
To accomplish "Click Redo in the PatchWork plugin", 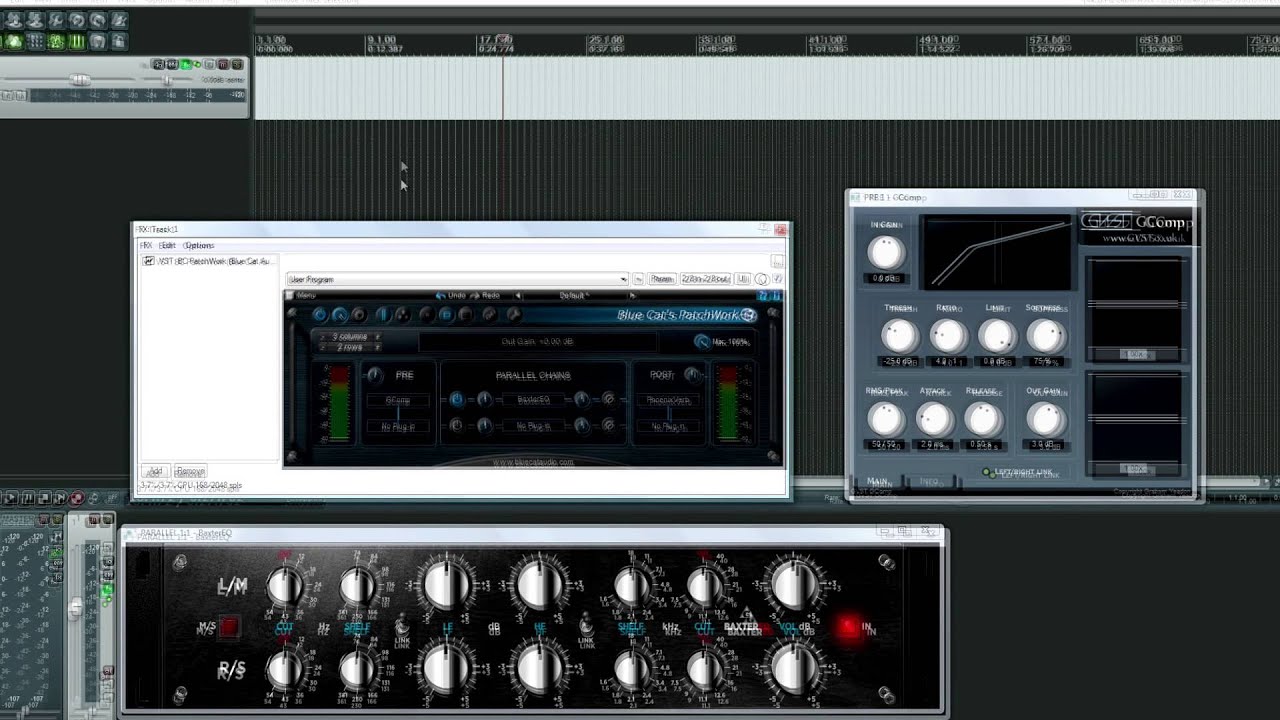I will point(486,295).
